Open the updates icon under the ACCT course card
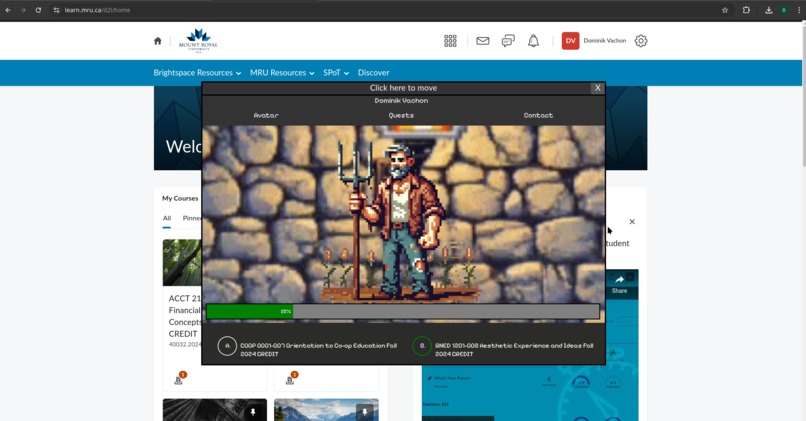 click(179, 378)
